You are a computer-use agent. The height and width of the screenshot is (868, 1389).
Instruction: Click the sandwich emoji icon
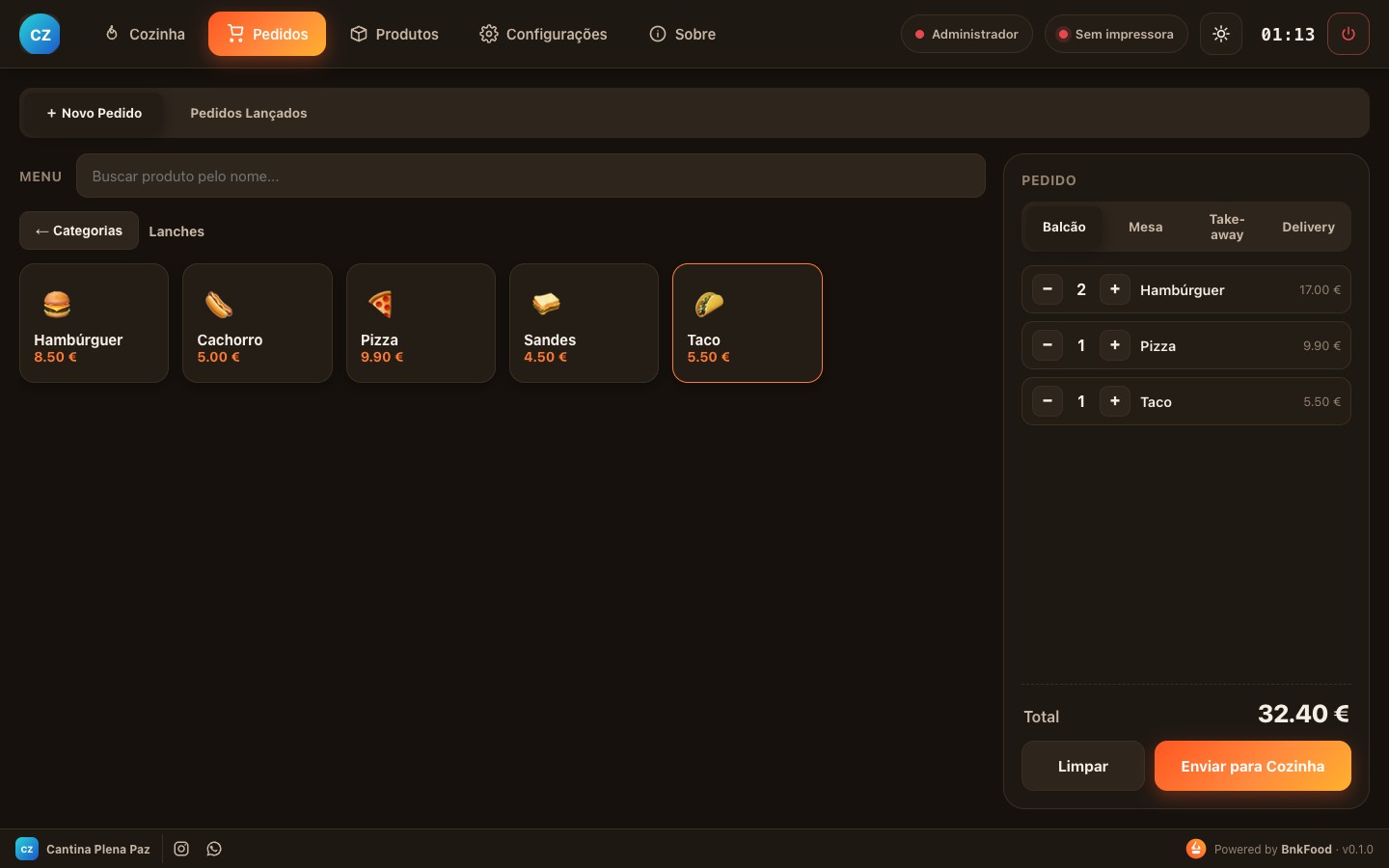click(x=546, y=305)
